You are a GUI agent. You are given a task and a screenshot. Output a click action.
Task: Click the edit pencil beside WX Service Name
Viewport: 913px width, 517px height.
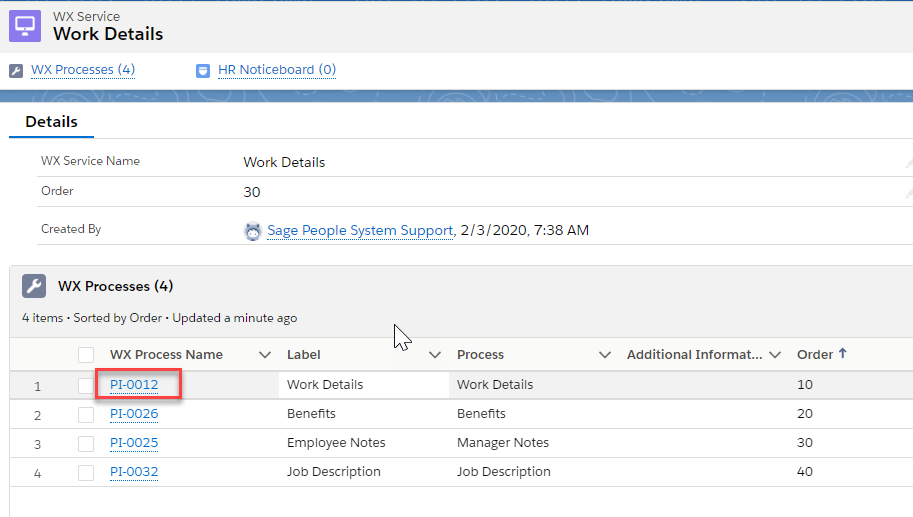click(908, 162)
